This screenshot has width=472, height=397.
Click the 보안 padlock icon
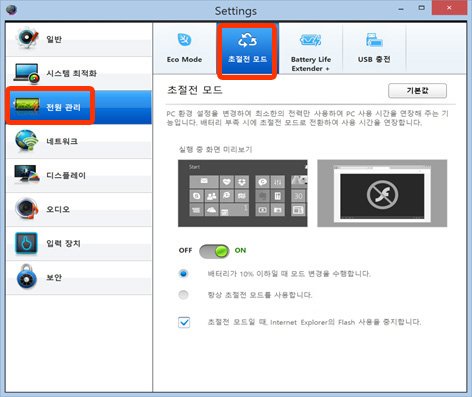click(x=26, y=277)
